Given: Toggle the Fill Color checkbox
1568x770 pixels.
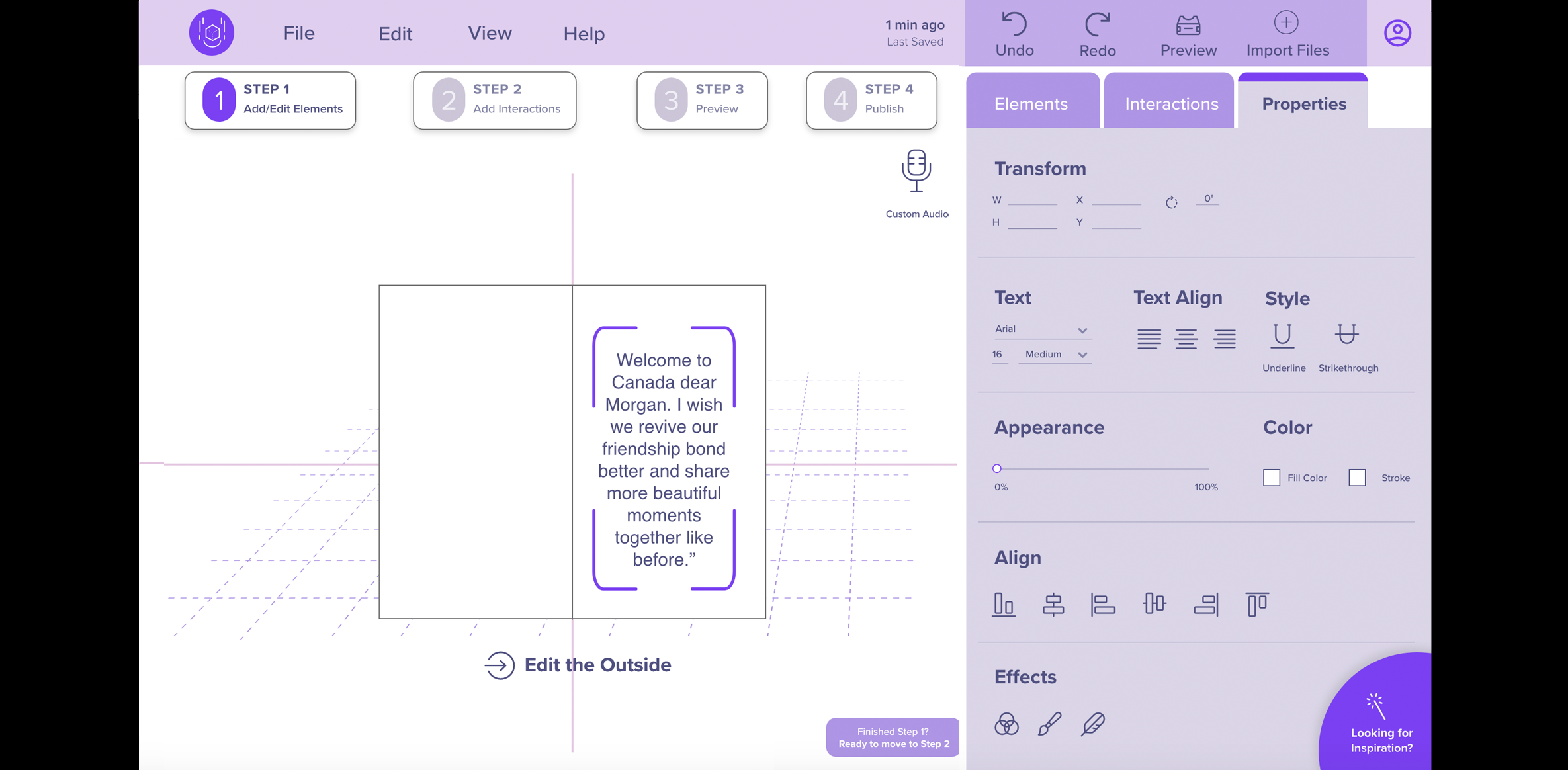Looking at the screenshot, I should (x=1271, y=477).
